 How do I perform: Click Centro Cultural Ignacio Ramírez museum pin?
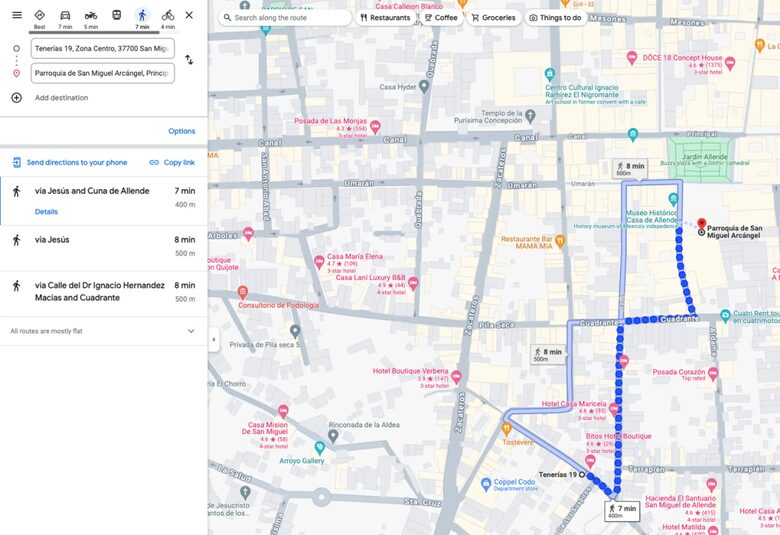pyautogui.click(x=550, y=75)
